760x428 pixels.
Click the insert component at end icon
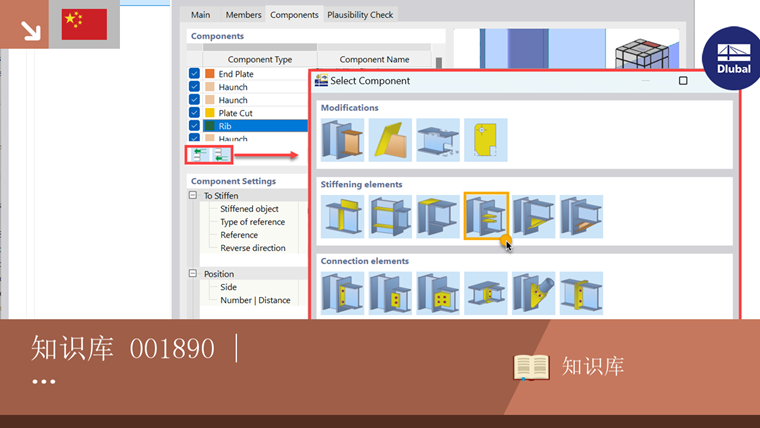click(x=221, y=155)
